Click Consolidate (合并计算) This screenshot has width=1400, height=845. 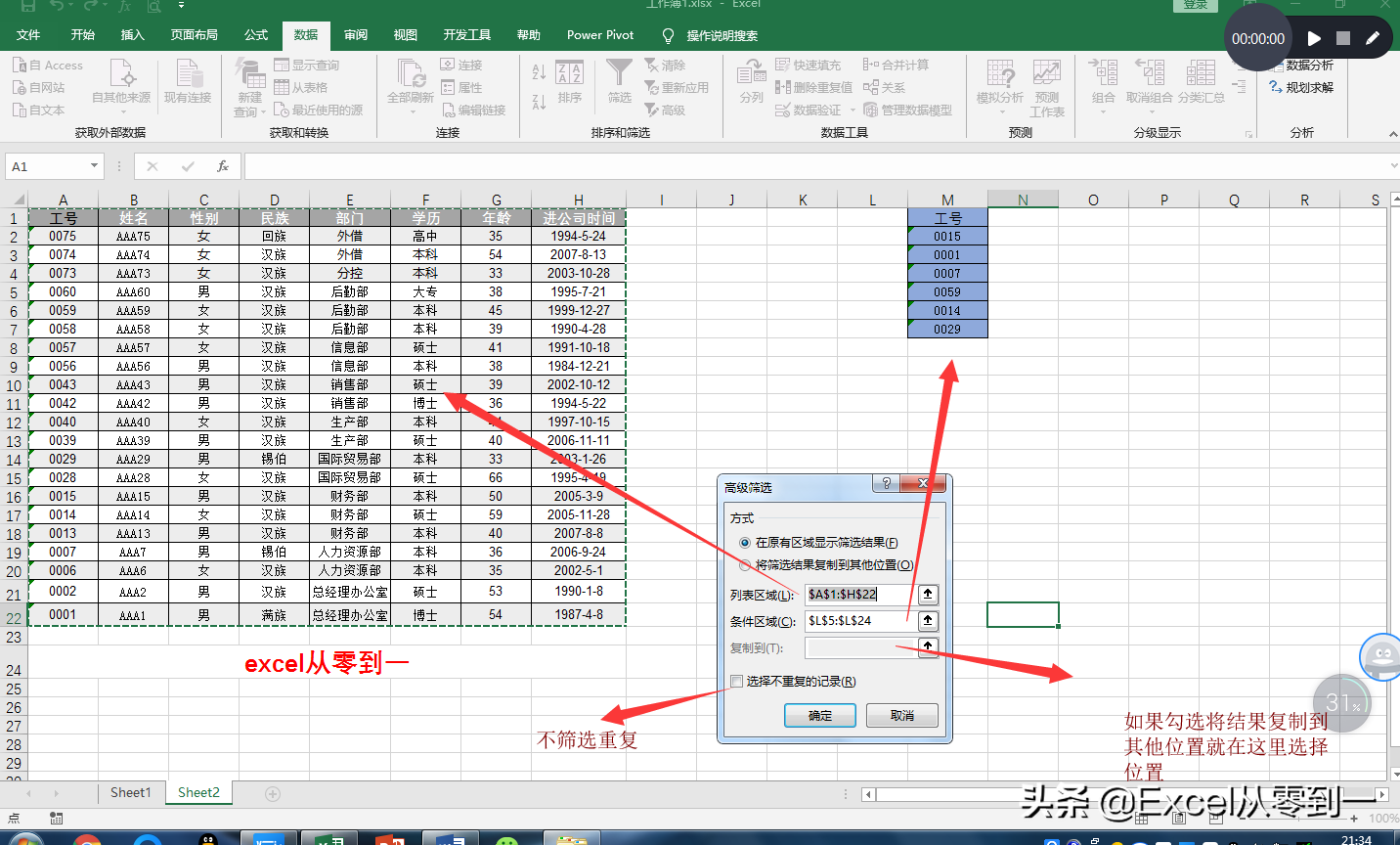896,66
